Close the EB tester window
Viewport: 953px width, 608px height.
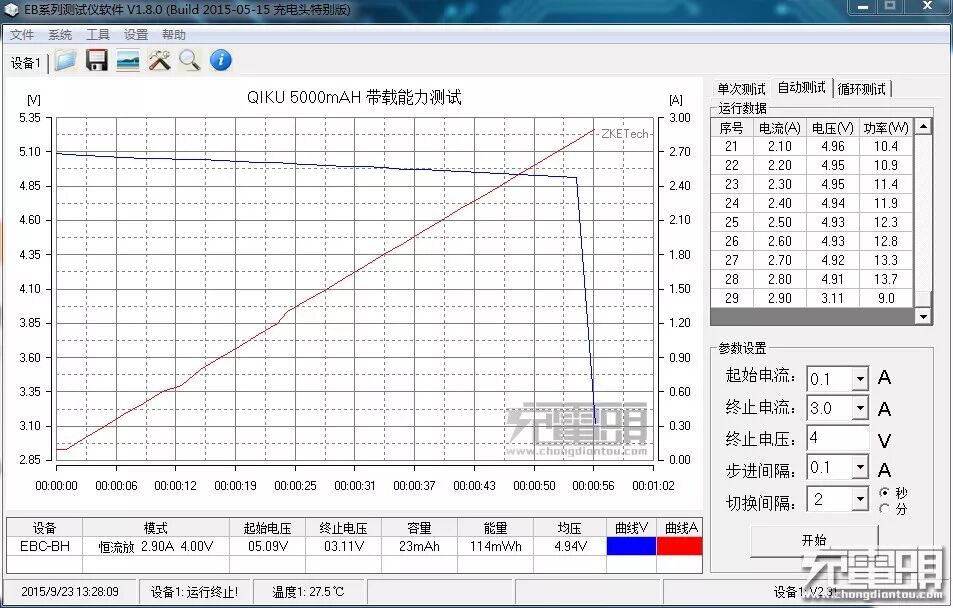(x=927, y=7)
